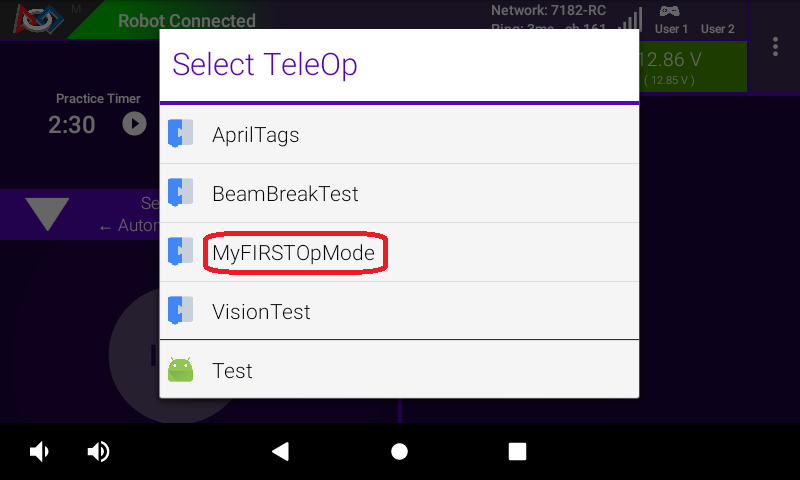The width and height of the screenshot is (800, 480).
Task: Select MyFIRSTOpMode entry
Action: 294,253
